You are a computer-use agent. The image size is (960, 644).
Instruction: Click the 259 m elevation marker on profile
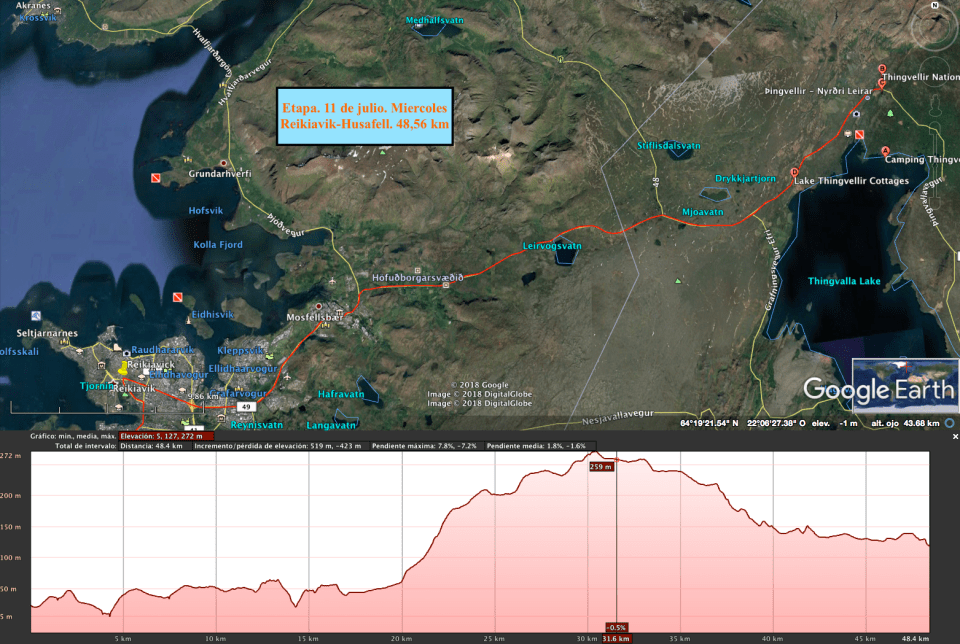coord(601,466)
